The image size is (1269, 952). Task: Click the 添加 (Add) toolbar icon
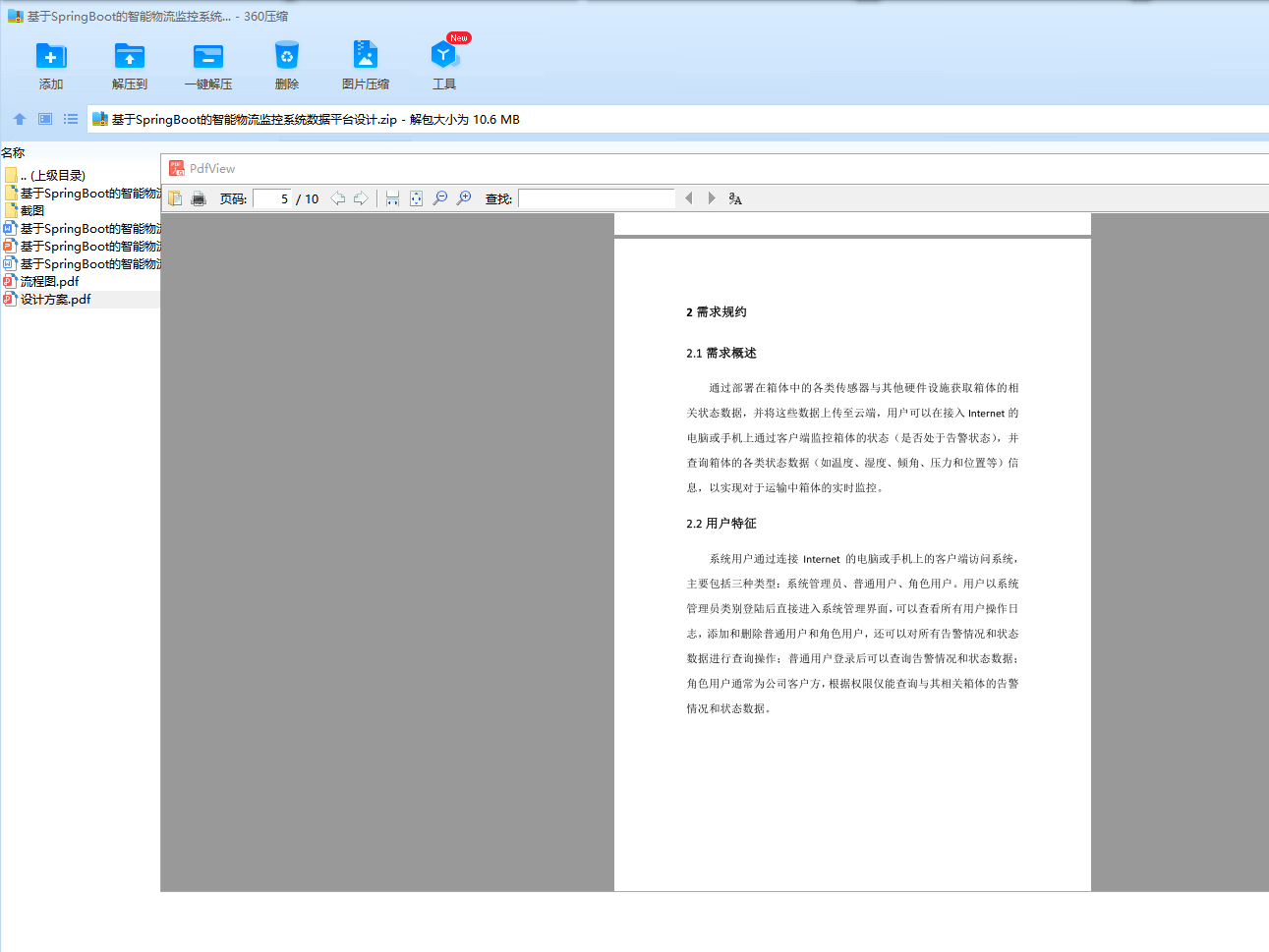pos(51,56)
